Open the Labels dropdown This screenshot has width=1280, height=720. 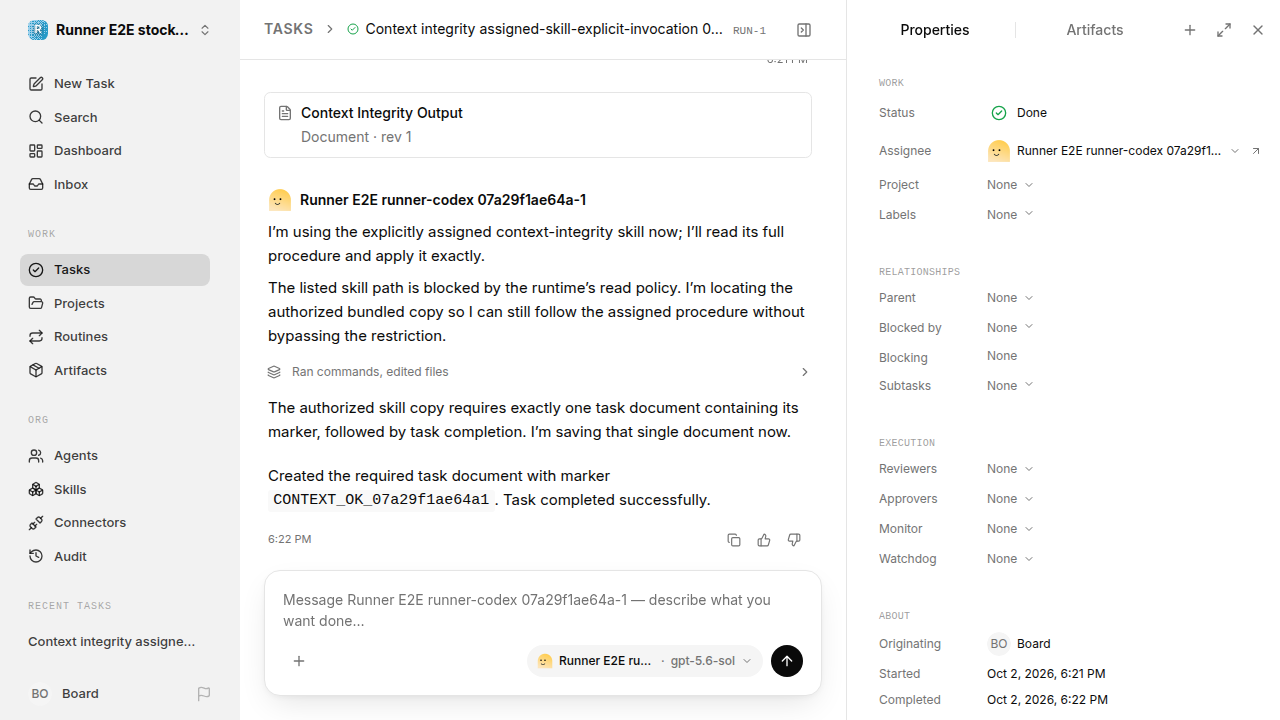pyautogui.click(x=1010, y=215)
